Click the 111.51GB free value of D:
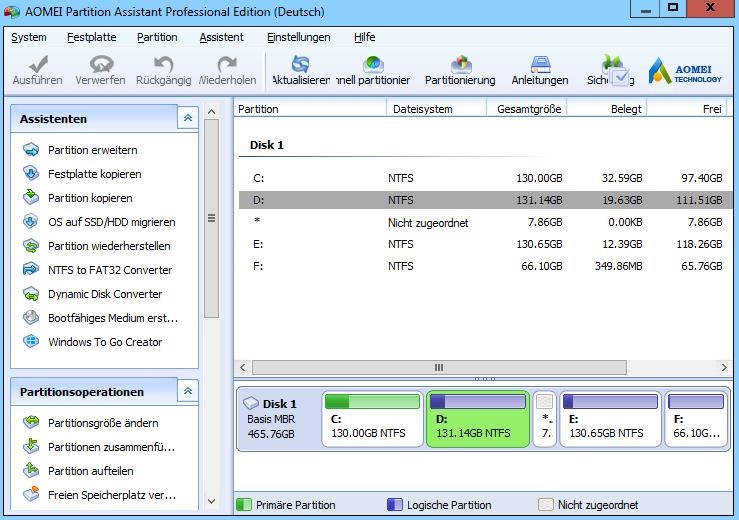The height and width of the screenshot is (520, 739). pos(699,200)
